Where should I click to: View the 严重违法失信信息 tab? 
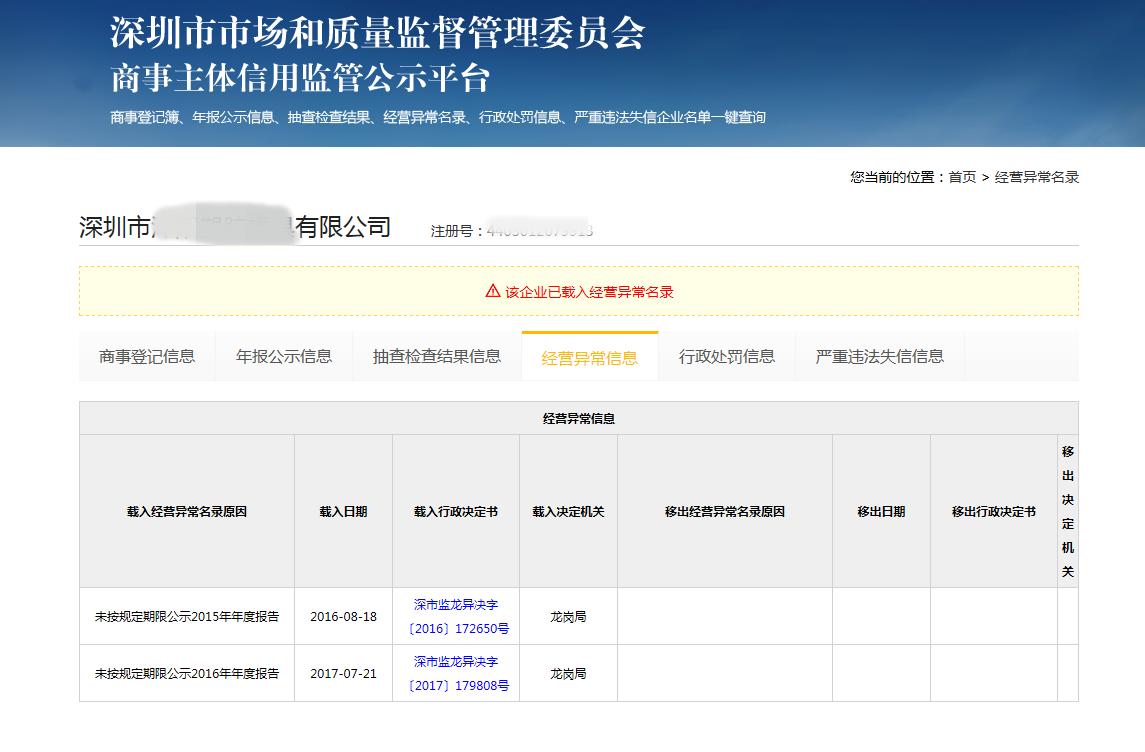pos(878,355)
